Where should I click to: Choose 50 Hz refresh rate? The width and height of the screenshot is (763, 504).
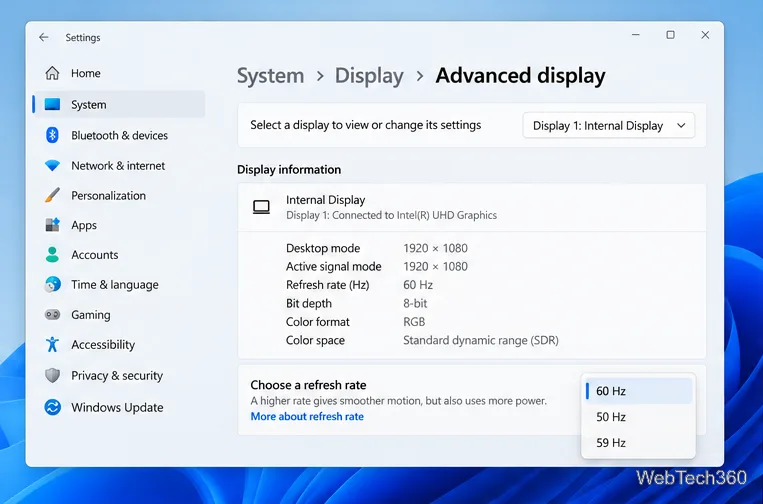pos(638,417)
